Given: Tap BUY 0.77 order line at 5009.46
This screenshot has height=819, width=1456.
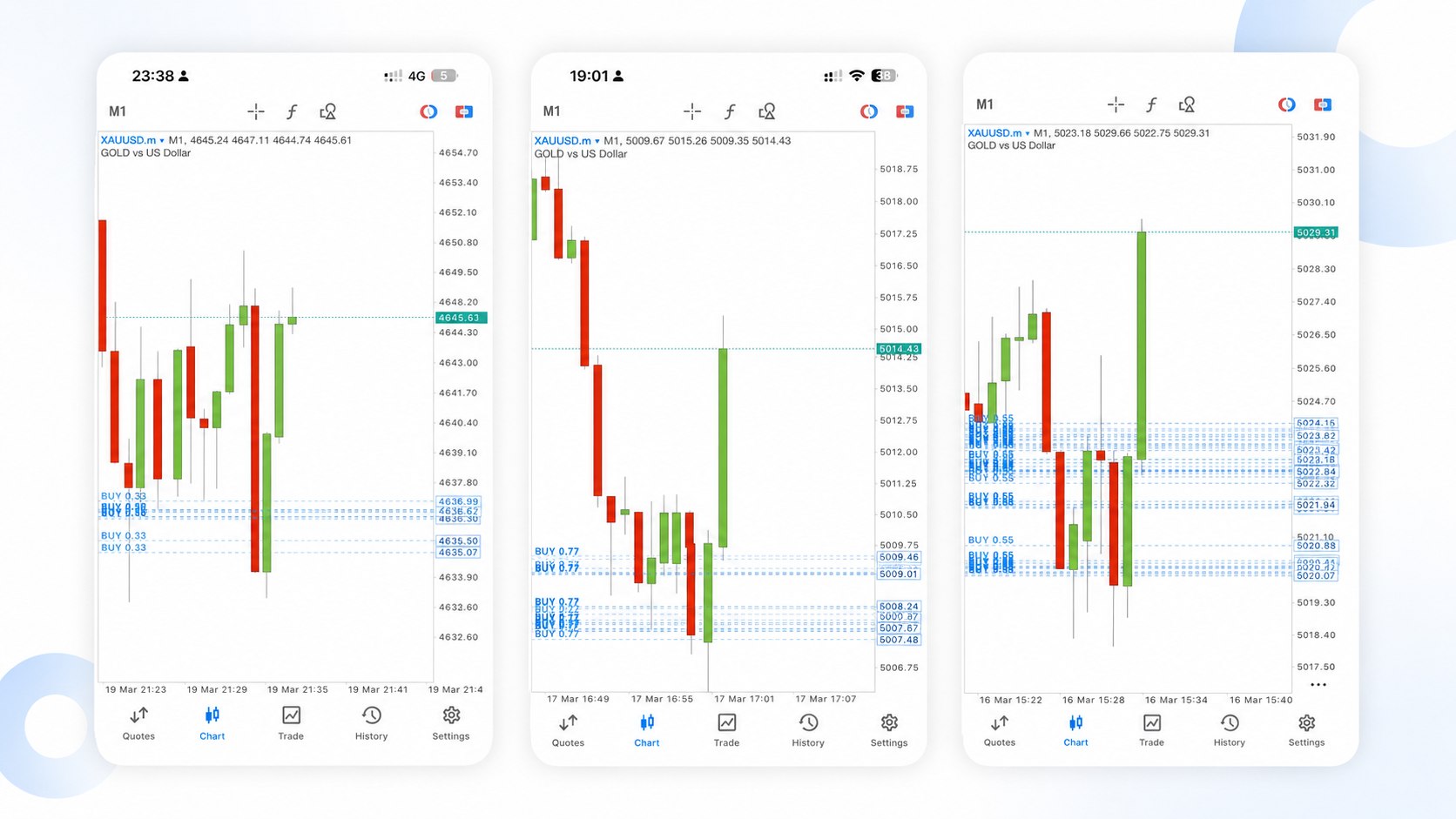Looking at the screenshot, I should [556, 552].
